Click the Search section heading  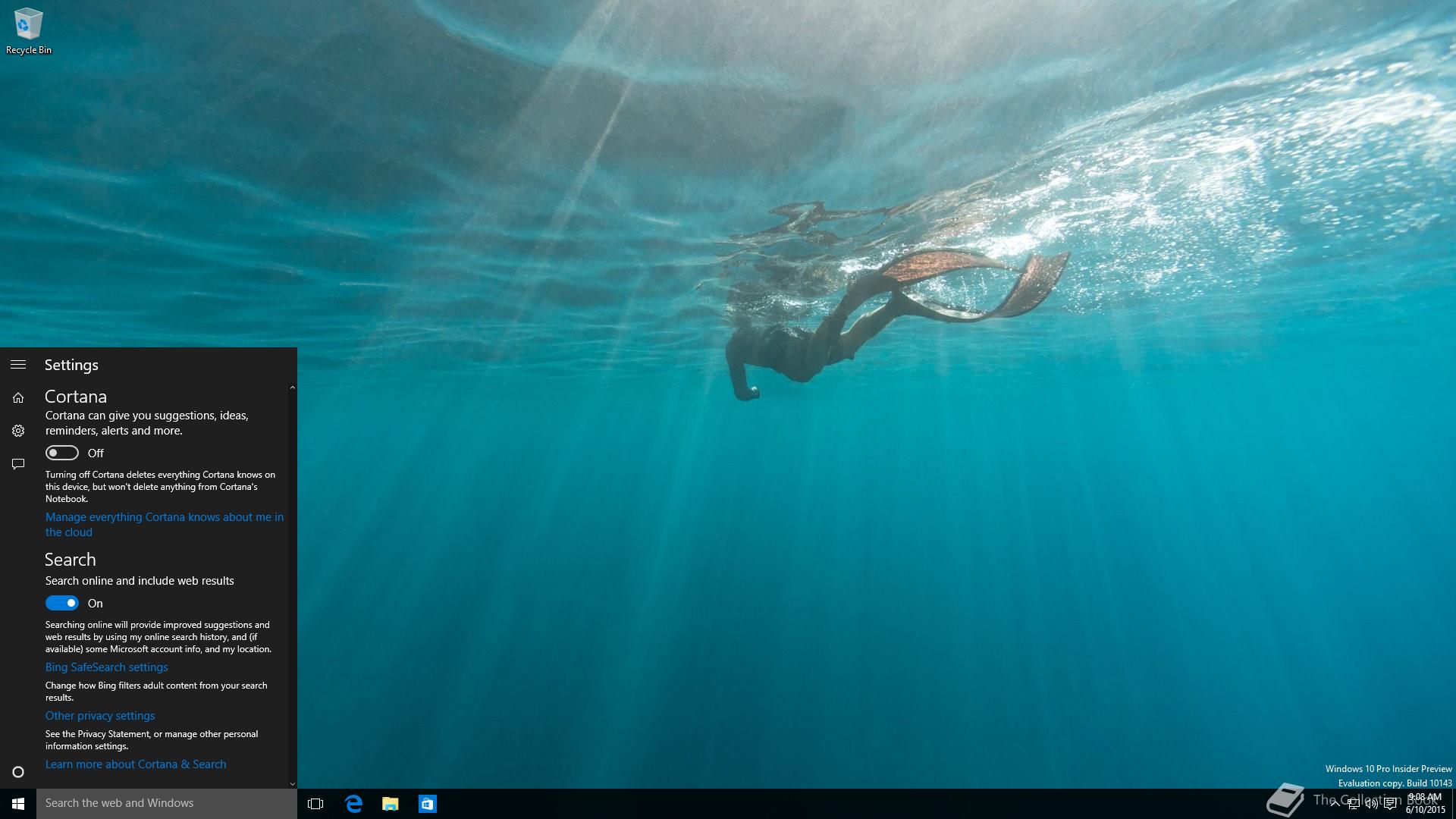(71, 560)
